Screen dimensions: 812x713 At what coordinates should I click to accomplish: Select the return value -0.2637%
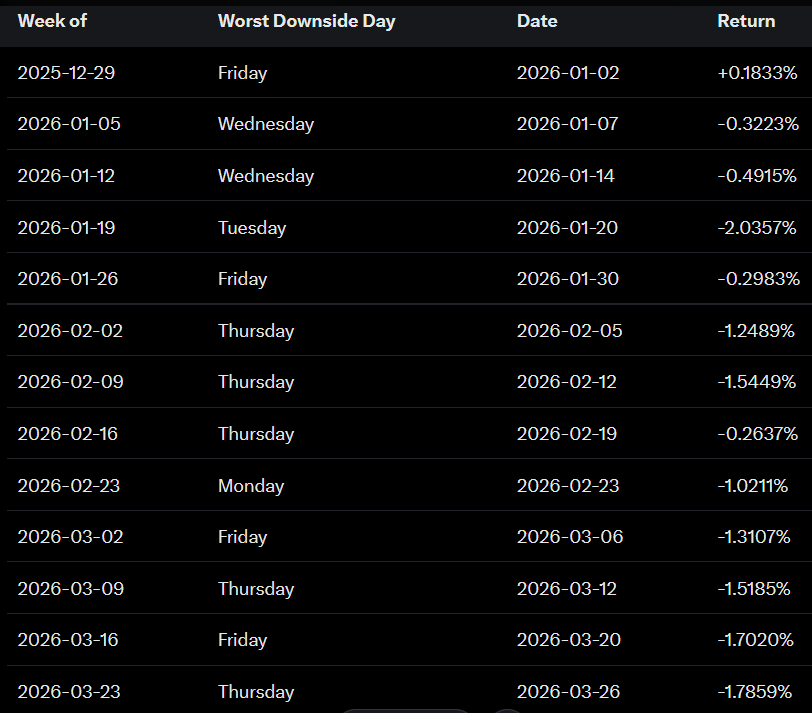coord(758,433)
